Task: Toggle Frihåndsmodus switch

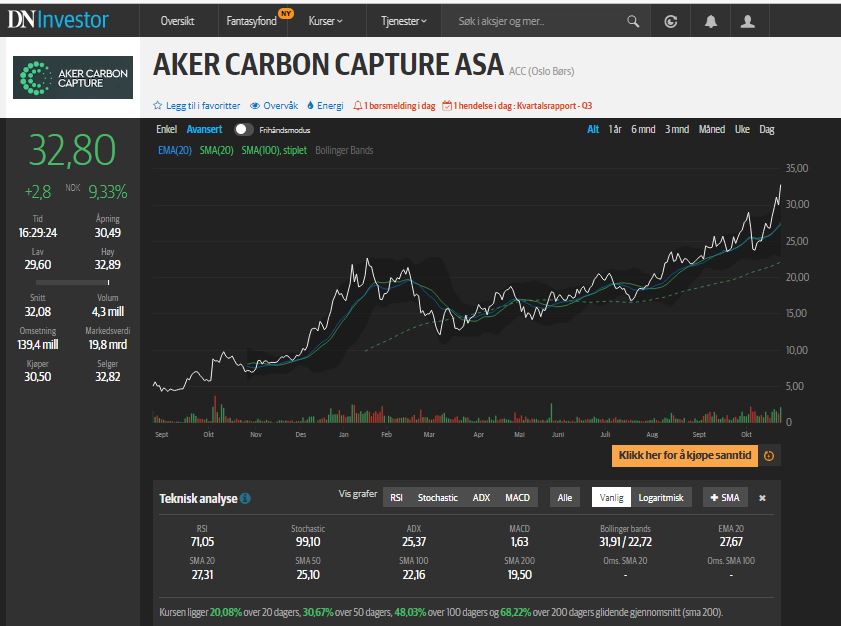Action: [x=243, y=130]
